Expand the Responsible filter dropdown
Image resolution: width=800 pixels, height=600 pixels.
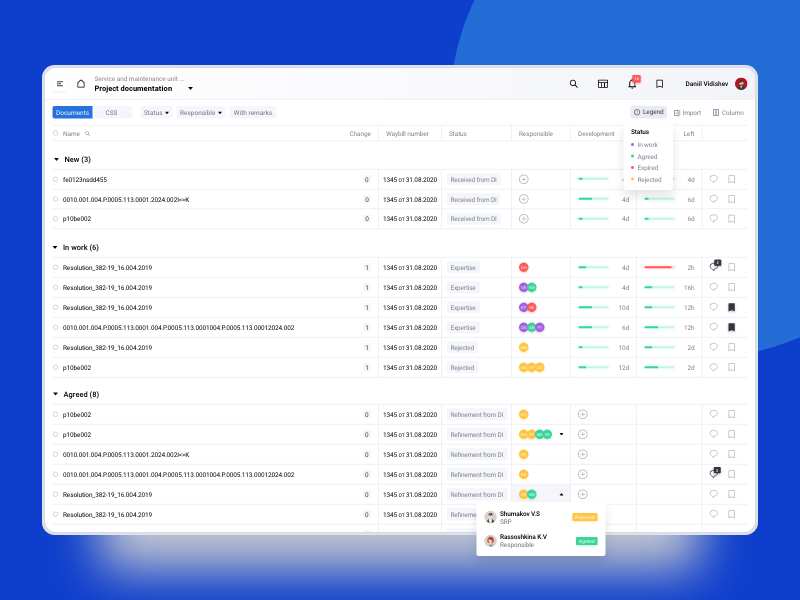(x=201, y=113)
